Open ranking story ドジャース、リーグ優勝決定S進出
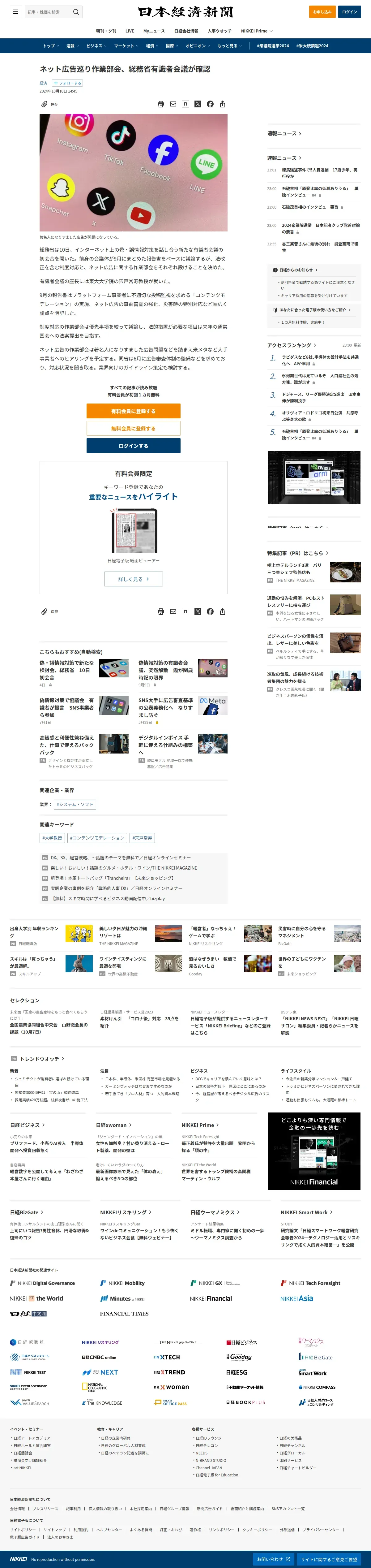 pyautogui.click(x=321, y=397)
